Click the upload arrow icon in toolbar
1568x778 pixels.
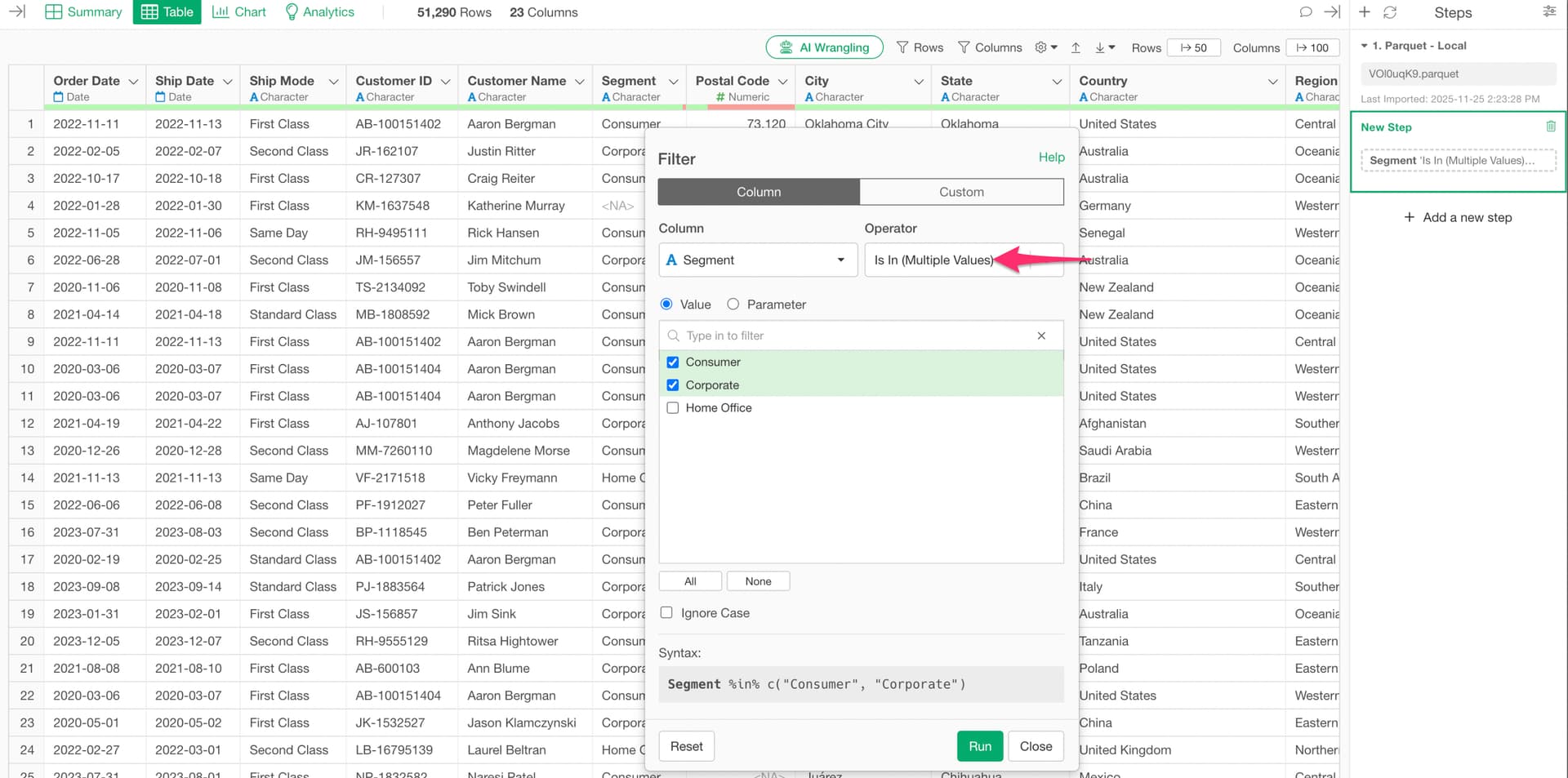click(x=1076, y=48)
